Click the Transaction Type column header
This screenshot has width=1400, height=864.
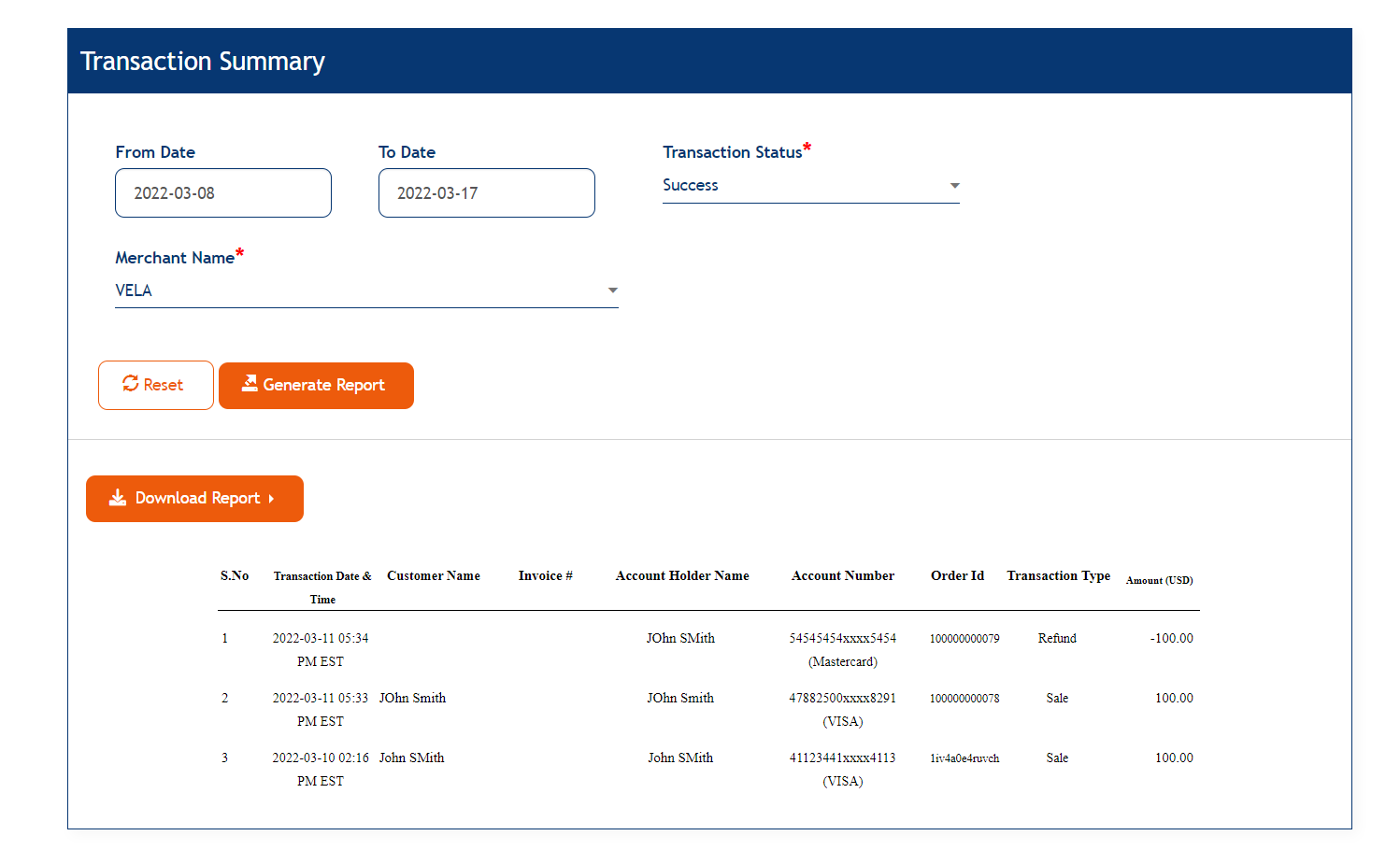point(1058,576)
